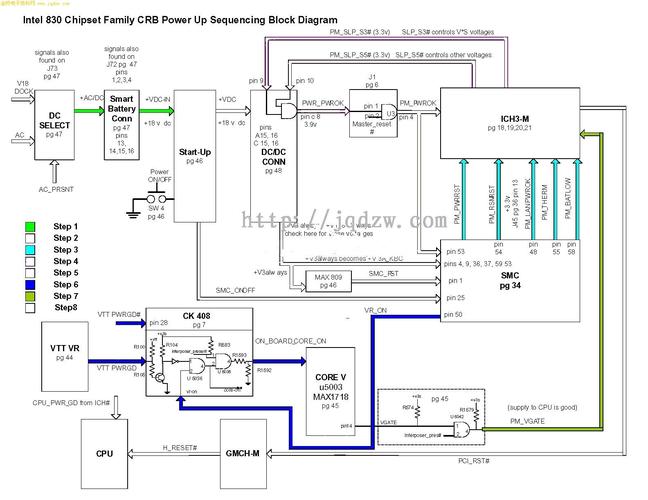648x500 pixels.
Task: Click the U6042 gate in pg 45 box
Action: (x=462, y=430)
